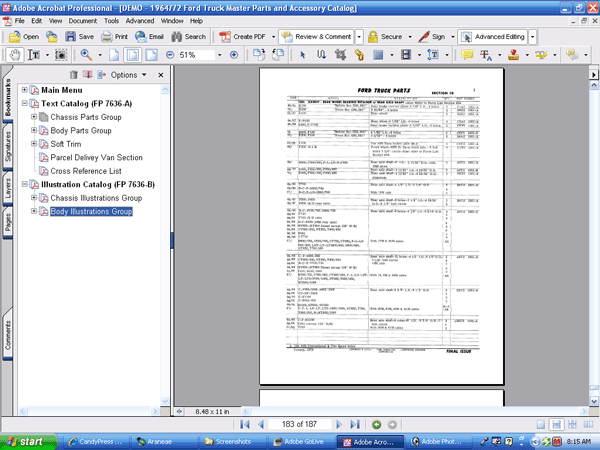
Task: Set view to Actual Size page icon
Action: (x=114, y=55)
